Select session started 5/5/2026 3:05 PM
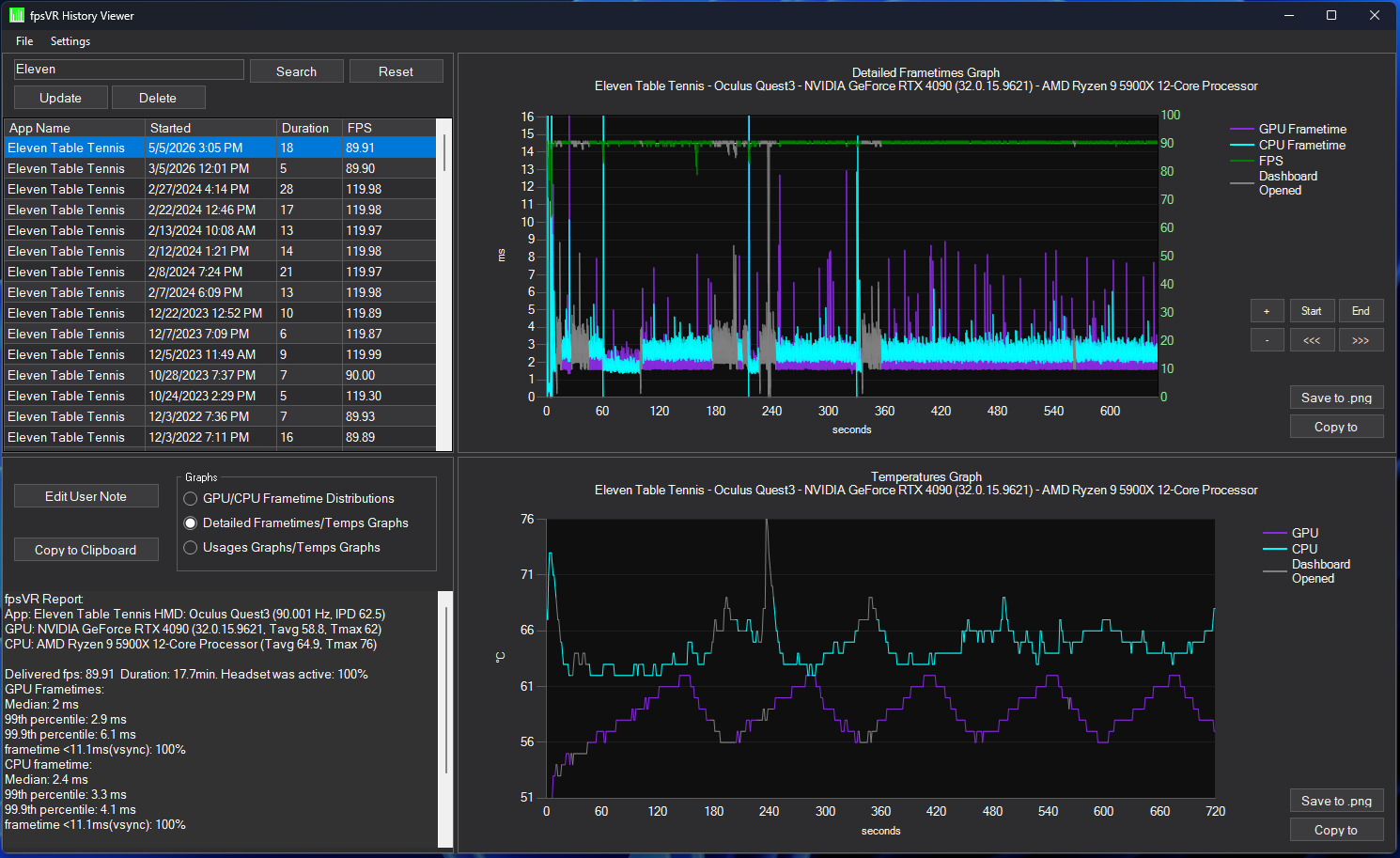Image resolution: width=1400 pixels, height=858 pixels. pos(220,148)
